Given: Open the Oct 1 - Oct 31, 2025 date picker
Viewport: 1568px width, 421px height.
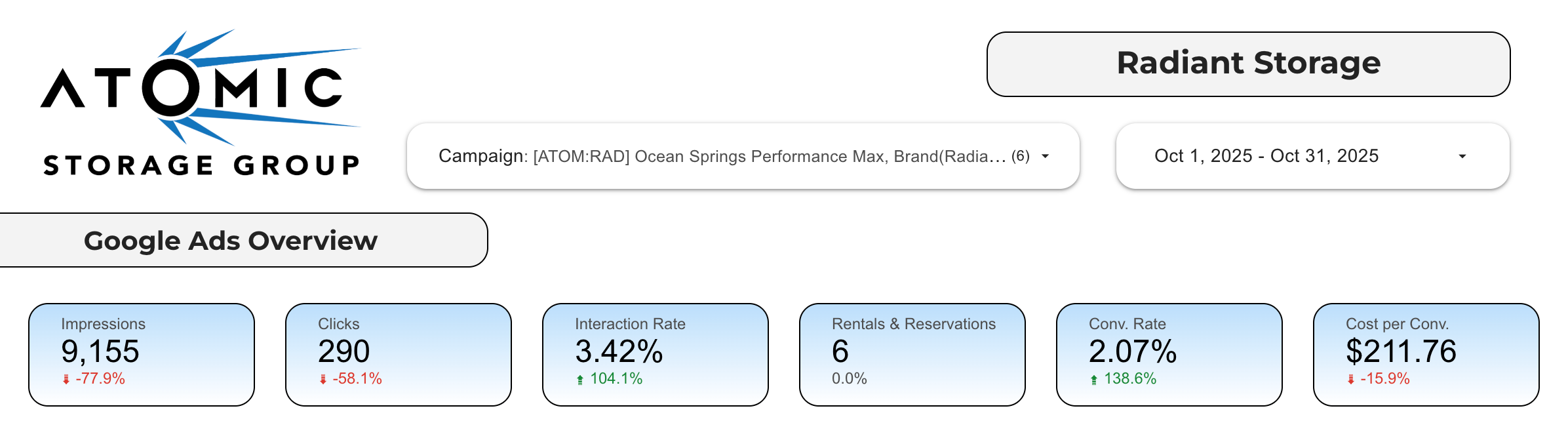Looking at the screenshot, I should 1266,156.
